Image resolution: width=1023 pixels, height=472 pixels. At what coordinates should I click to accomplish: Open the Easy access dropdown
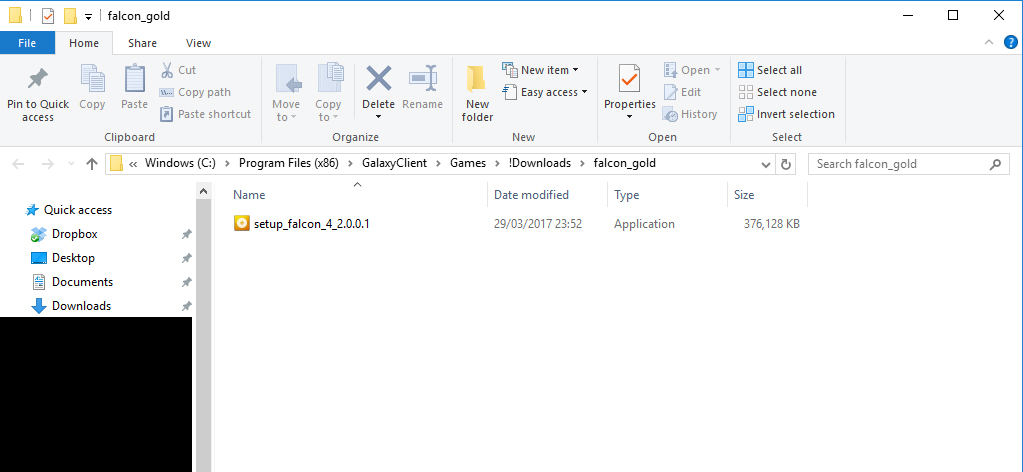(545, 92)
